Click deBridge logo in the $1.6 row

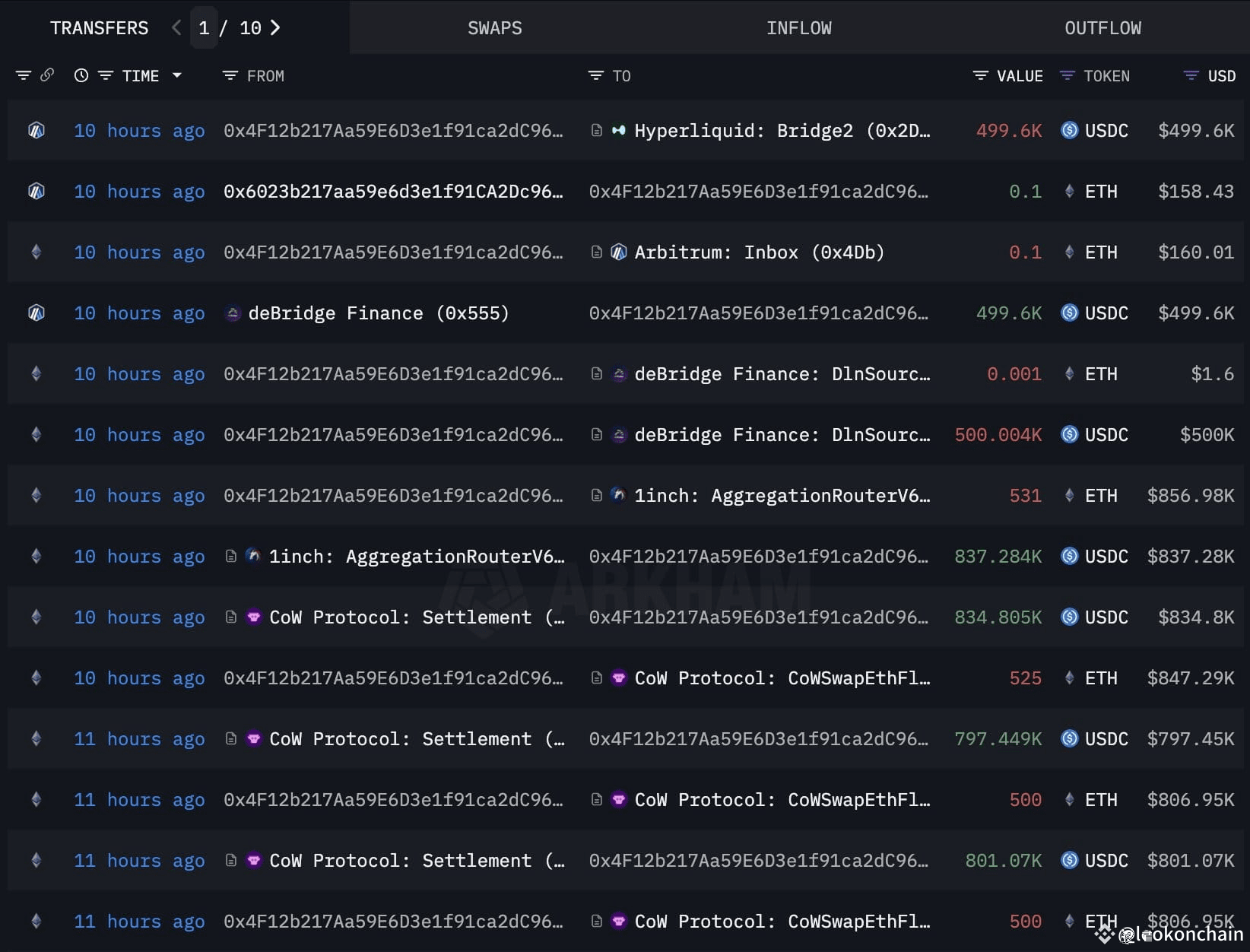619,373
